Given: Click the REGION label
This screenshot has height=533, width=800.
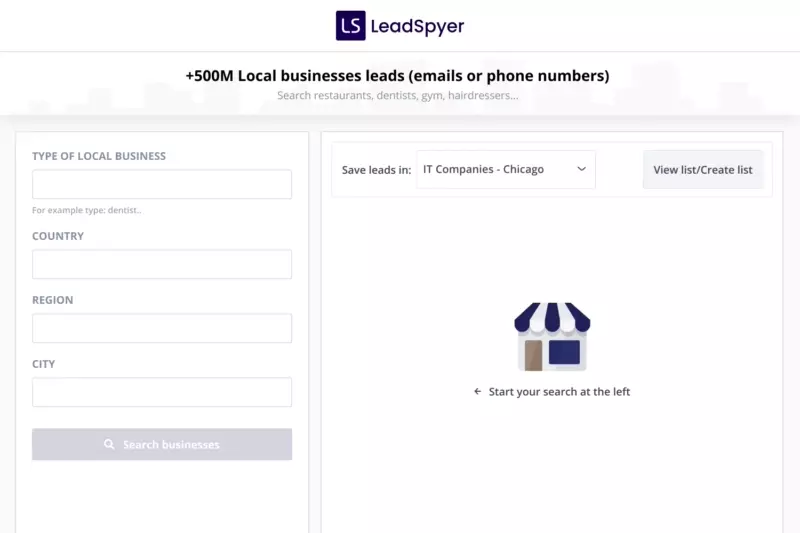Looking at the screenshot, I should [x=53, y=300].
